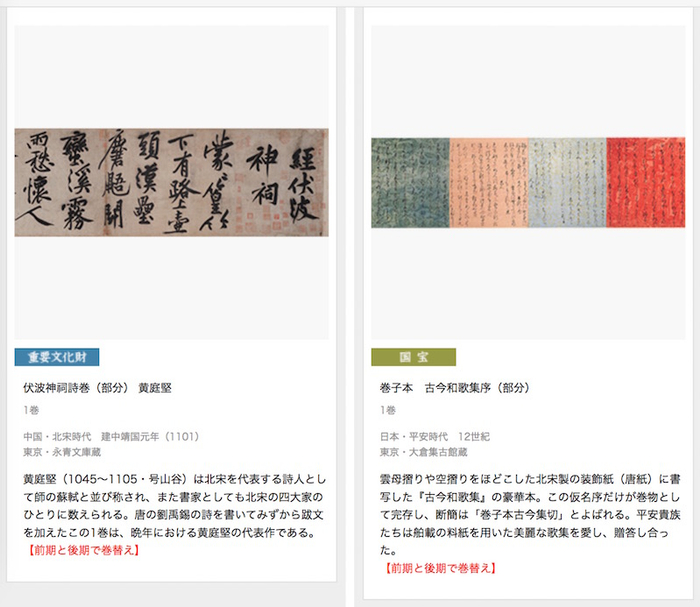Click the green section of the Kokinshu scroll
The height and width of the screenshot is (607, 700).
(x=410, y=183)
